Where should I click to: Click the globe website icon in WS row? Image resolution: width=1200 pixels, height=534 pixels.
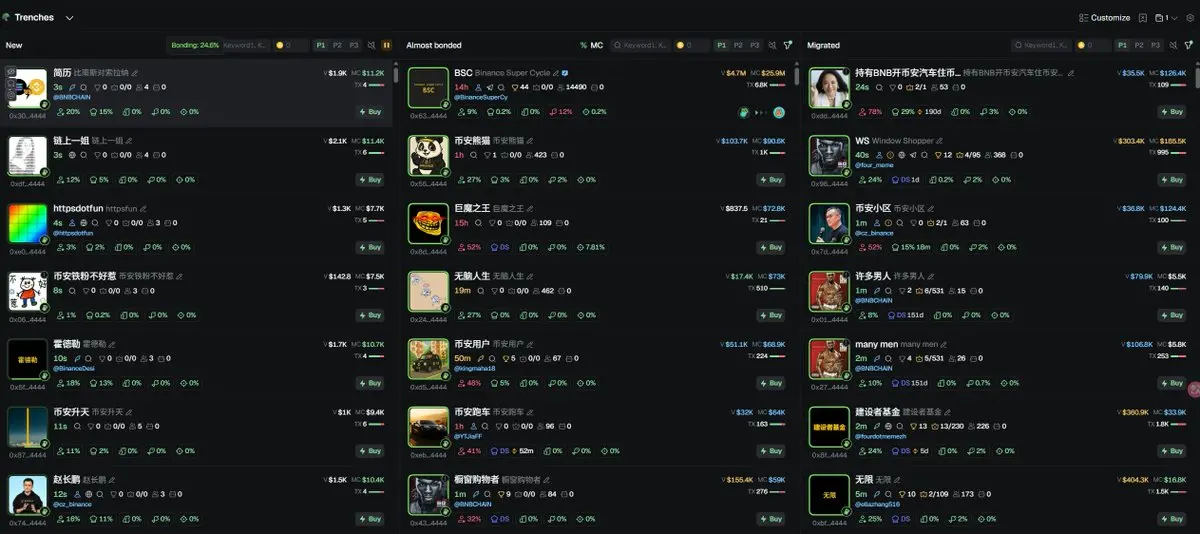click(x=900, y=155)
